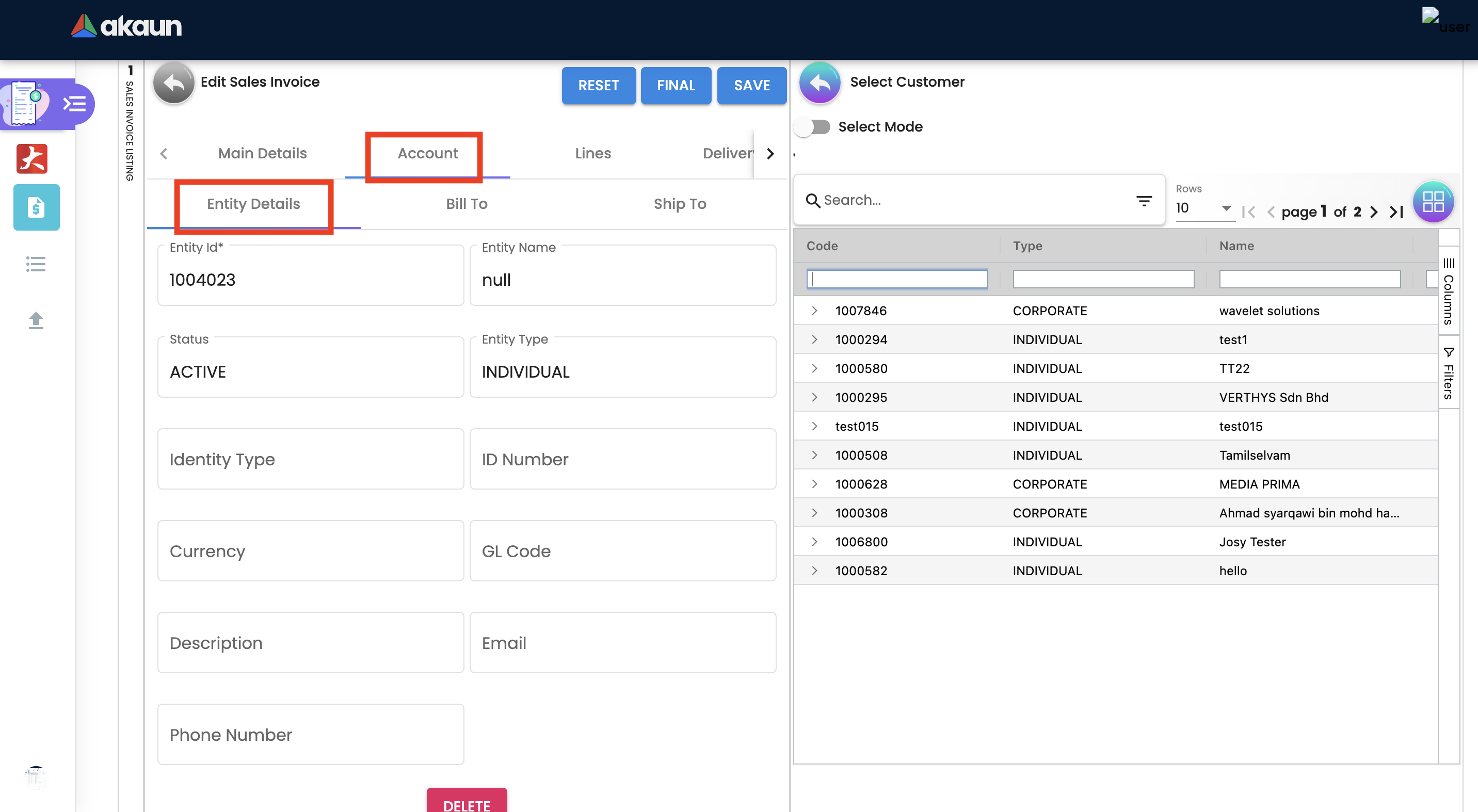Open the Rows per page dropdown
The width and height of the screenshot is (1478, 812).
pos(1204,208)
